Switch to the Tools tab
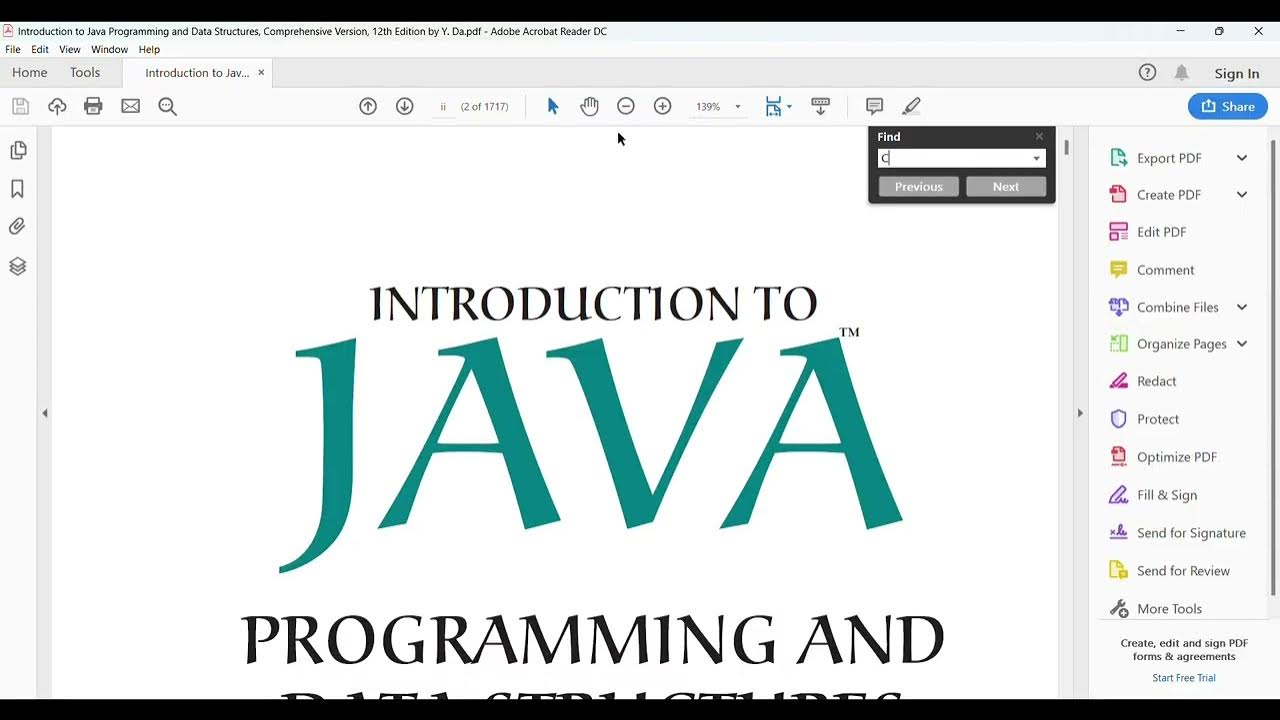1280x720 pixels. [x=85, y=72]
